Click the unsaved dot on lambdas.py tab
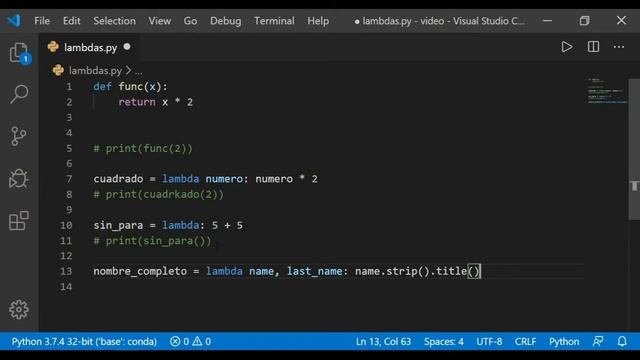640x360 pixels. (127, 47)
